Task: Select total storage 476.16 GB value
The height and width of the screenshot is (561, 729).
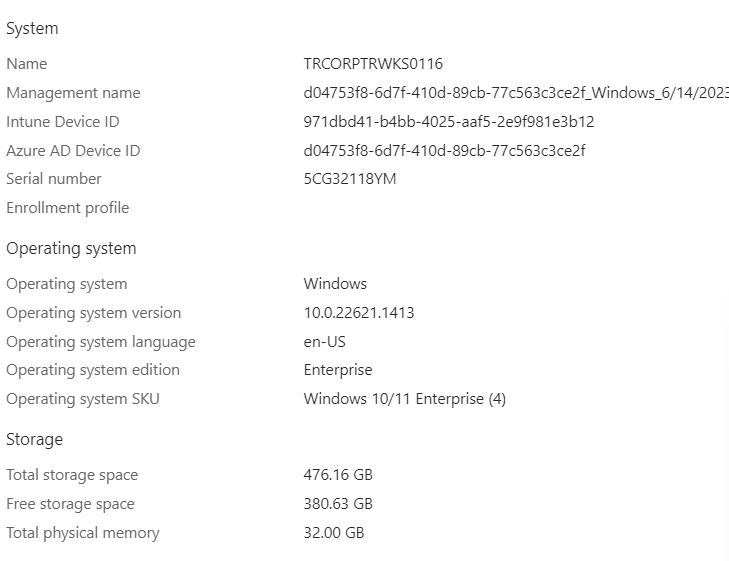Action: pyautogui.click(x=338, y=475)
